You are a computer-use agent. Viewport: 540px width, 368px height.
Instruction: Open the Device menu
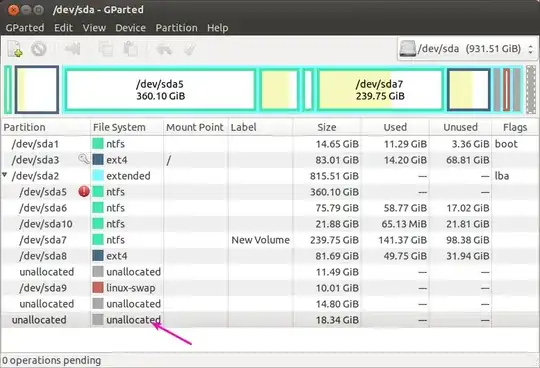pyautogui.click(x=131, y=28)
